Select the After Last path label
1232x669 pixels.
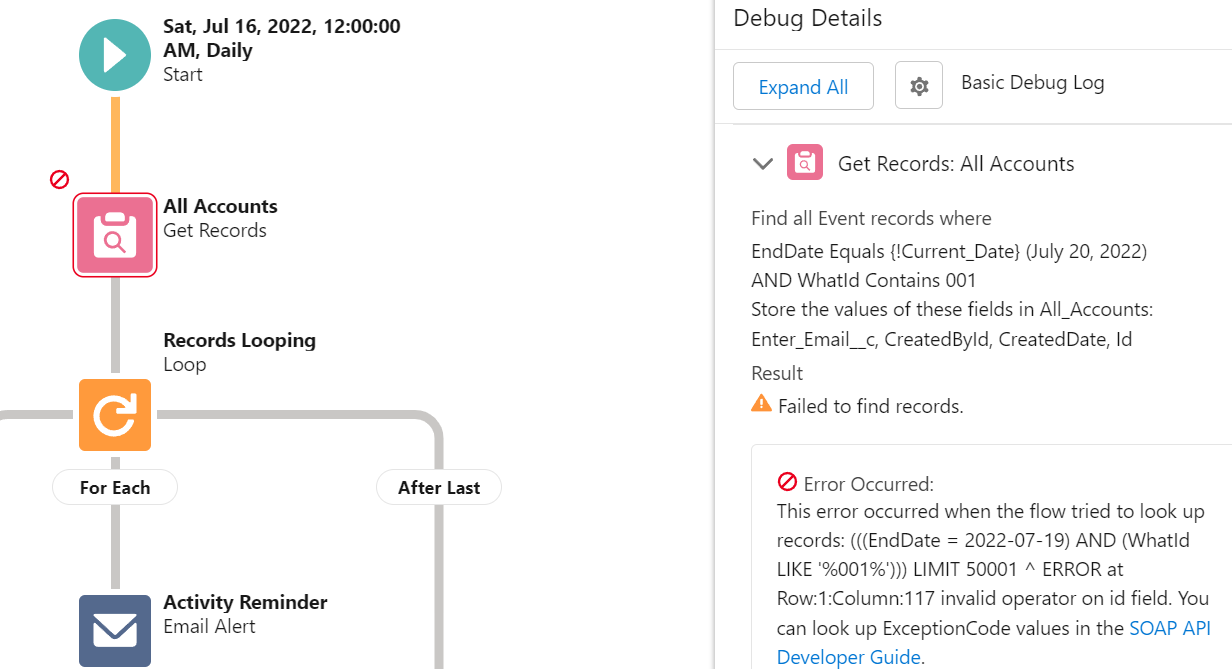click(438, 487)
